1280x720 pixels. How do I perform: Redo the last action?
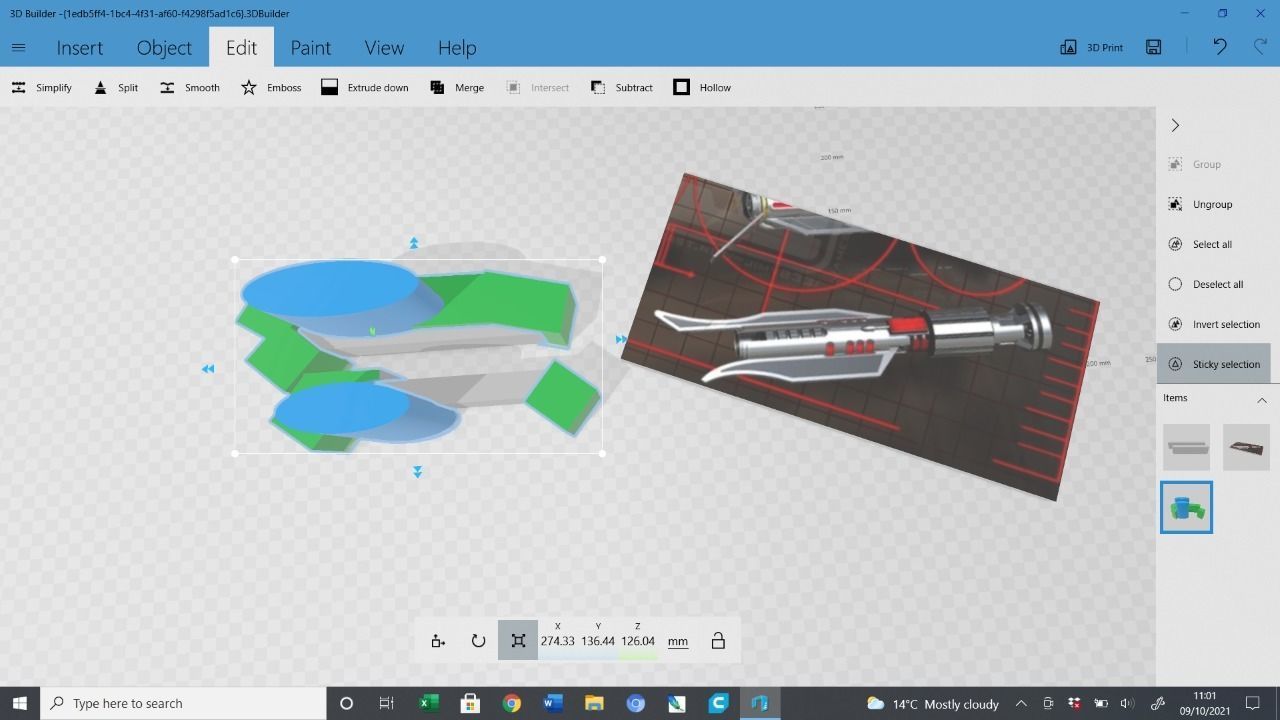click(x=1260, y=47)
